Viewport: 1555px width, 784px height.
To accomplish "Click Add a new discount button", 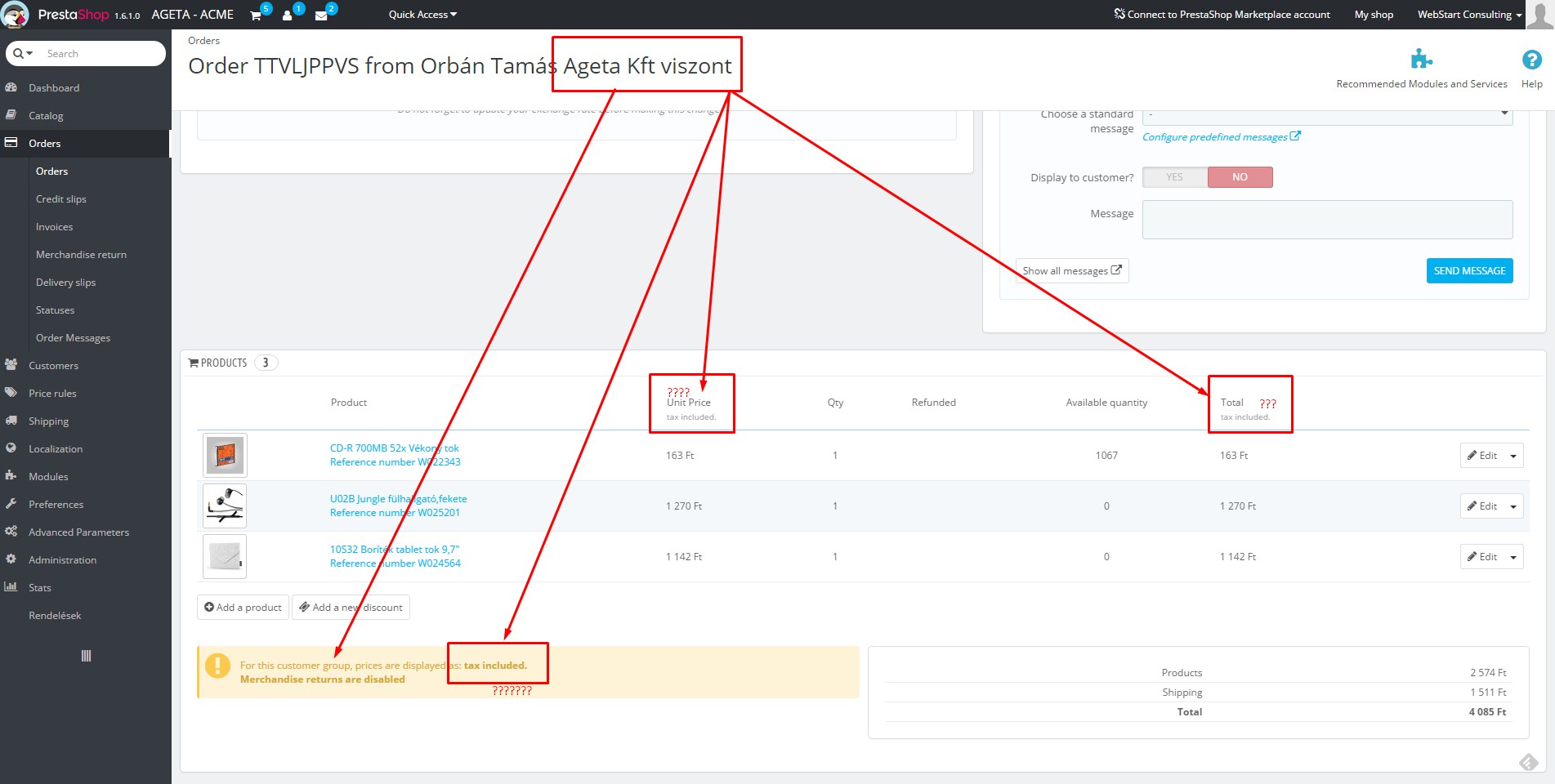I will (351, 608).
